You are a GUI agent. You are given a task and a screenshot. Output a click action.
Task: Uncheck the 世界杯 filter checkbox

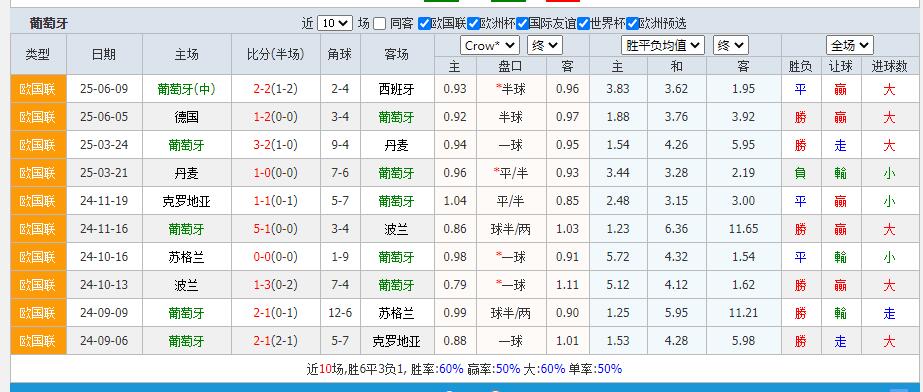pos(583,24)
